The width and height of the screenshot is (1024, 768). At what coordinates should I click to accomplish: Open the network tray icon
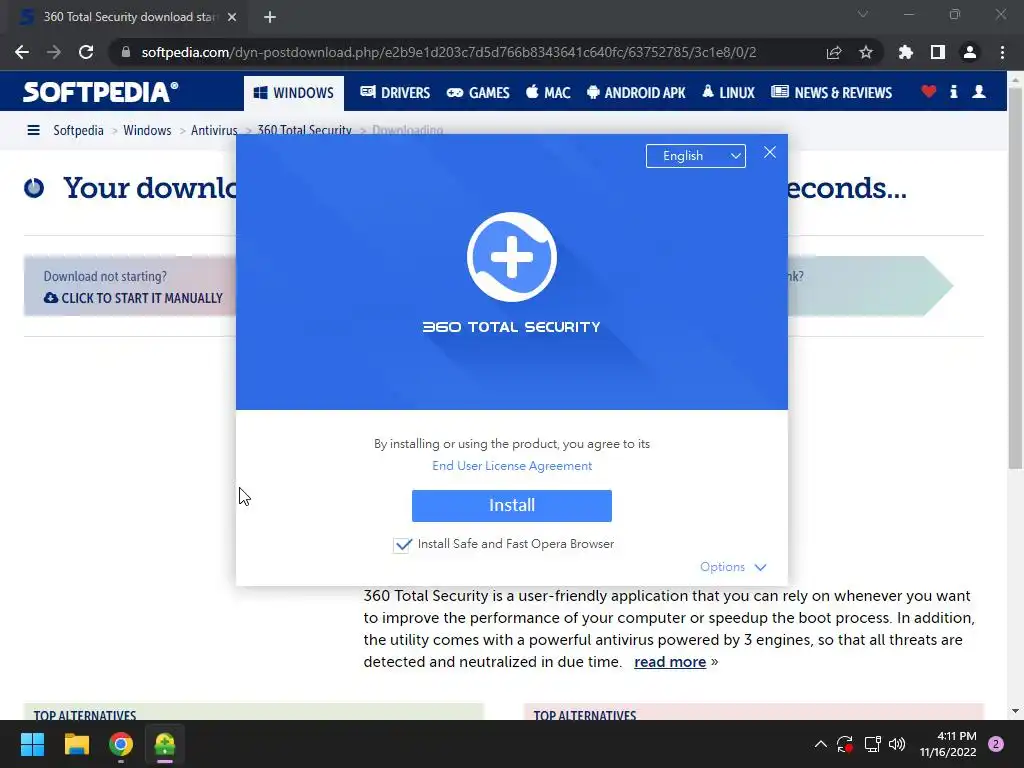(872, 744)
